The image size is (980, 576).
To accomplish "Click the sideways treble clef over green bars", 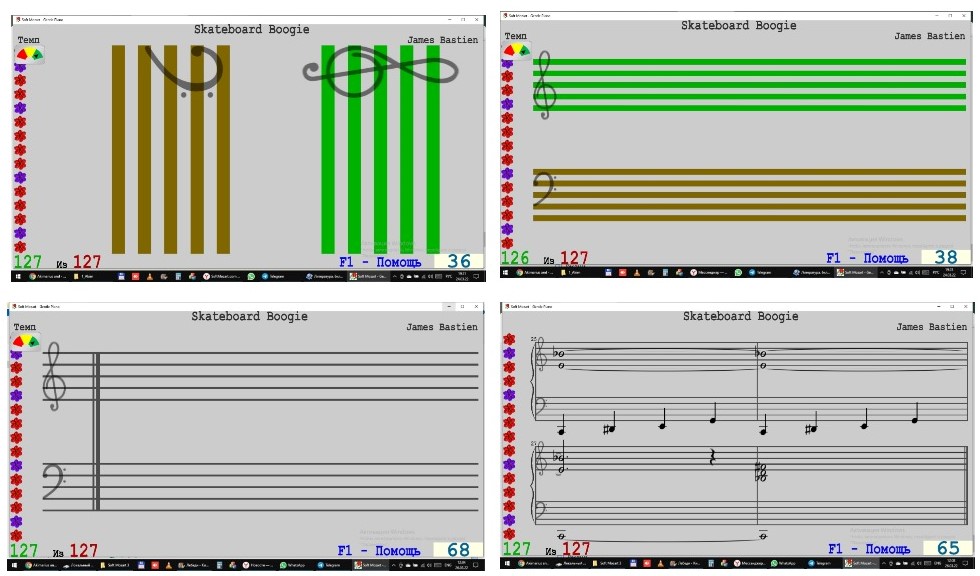I will click(x=380, y=71).
